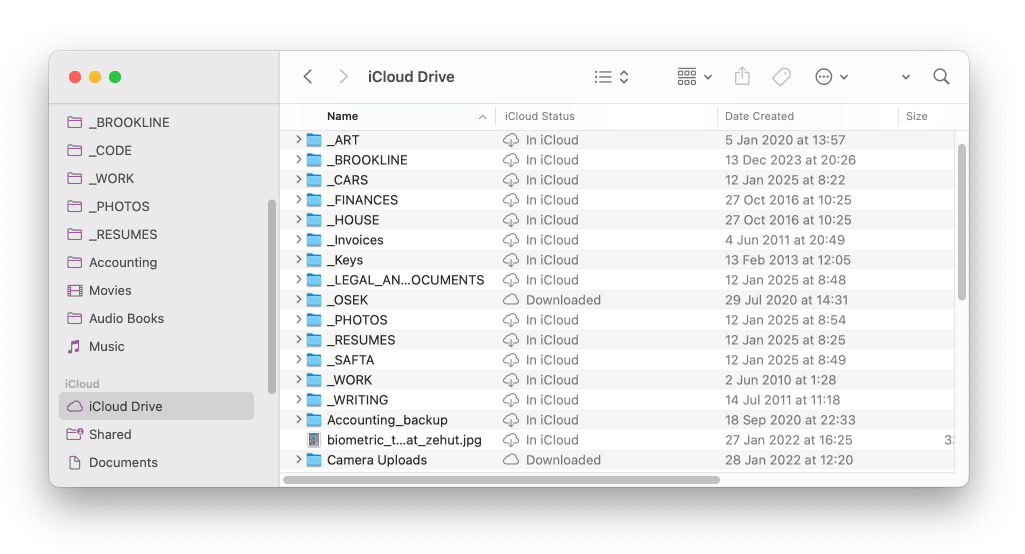Open the toolbar overflow chevron
The height and width of the screenshot is (554, 1025).
pyautogui.click(x=905, y=77)
